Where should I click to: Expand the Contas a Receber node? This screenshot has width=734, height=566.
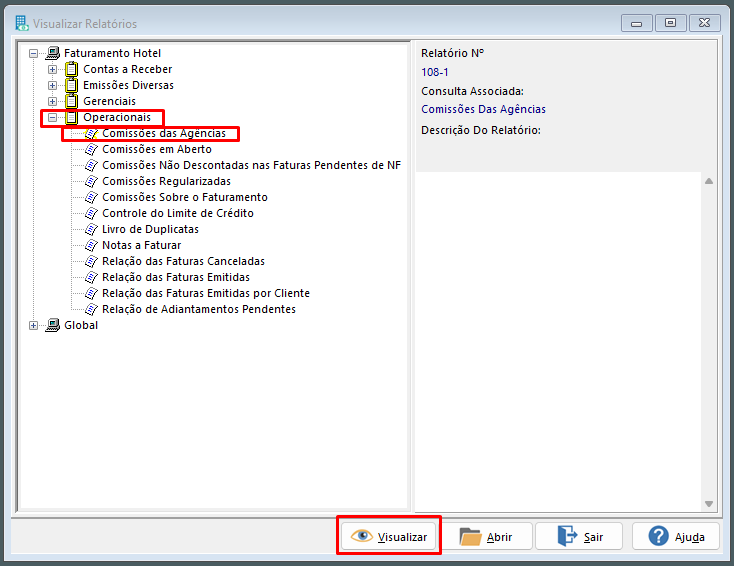(x=52, y=70)
